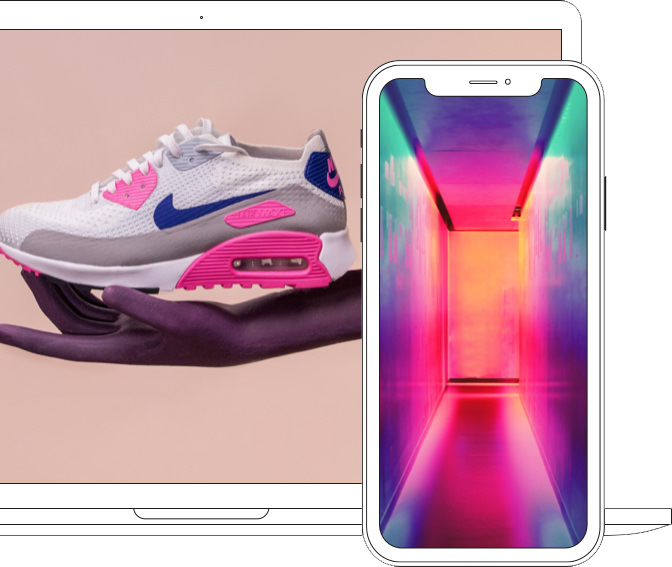Click the purple hand holding the sneaker
672x567 pixels.
coord(200,320)
